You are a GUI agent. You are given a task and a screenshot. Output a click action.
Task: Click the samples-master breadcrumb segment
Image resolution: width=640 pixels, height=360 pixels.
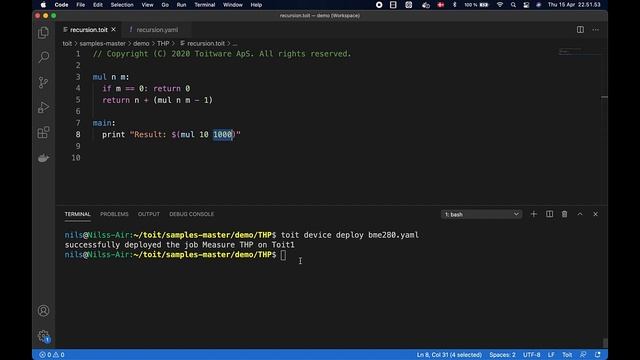tap(102, 43)
